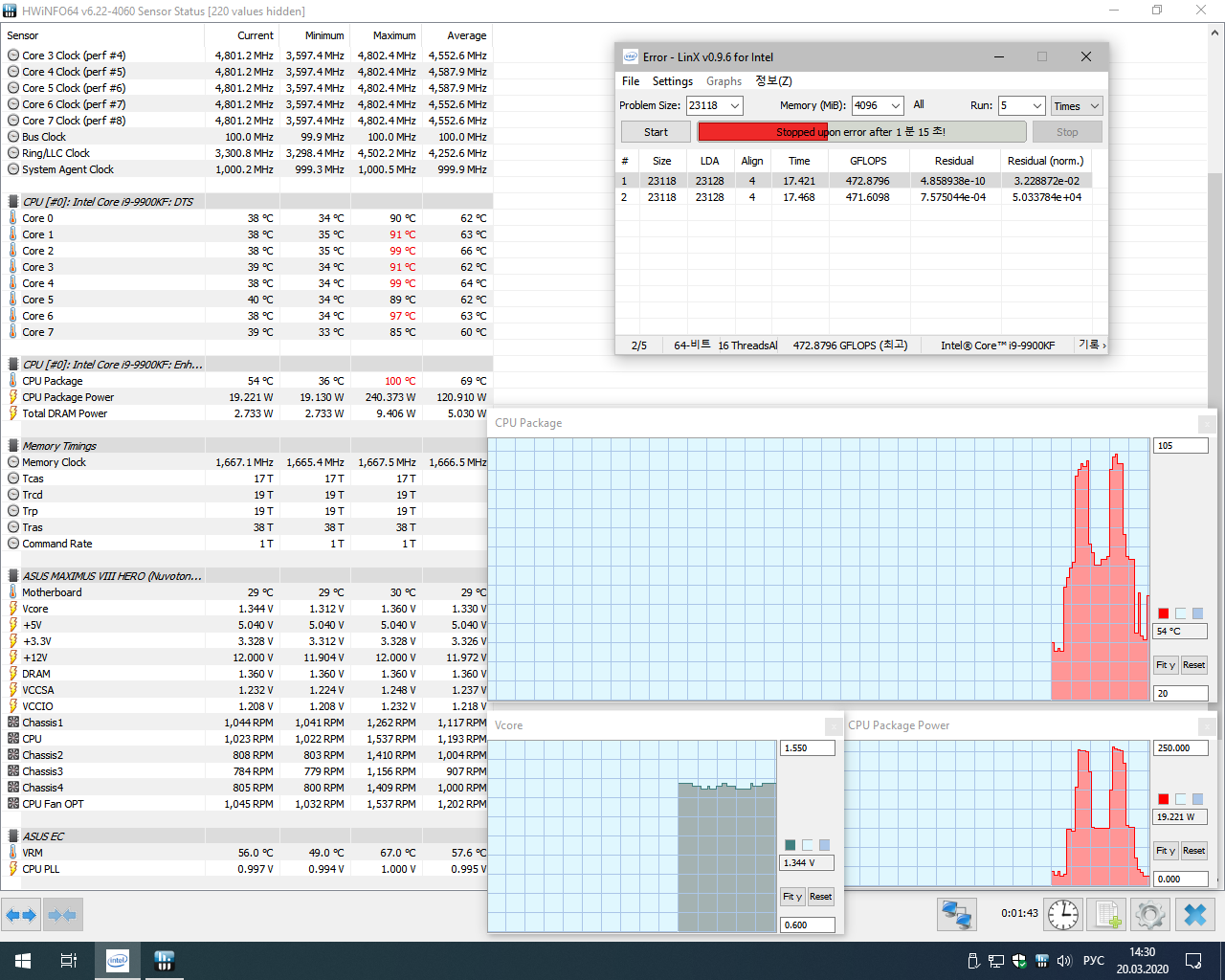Click the blue X icon to close sensors
The height and width of the screenshot is (980, 1225).
[1195, 915]
